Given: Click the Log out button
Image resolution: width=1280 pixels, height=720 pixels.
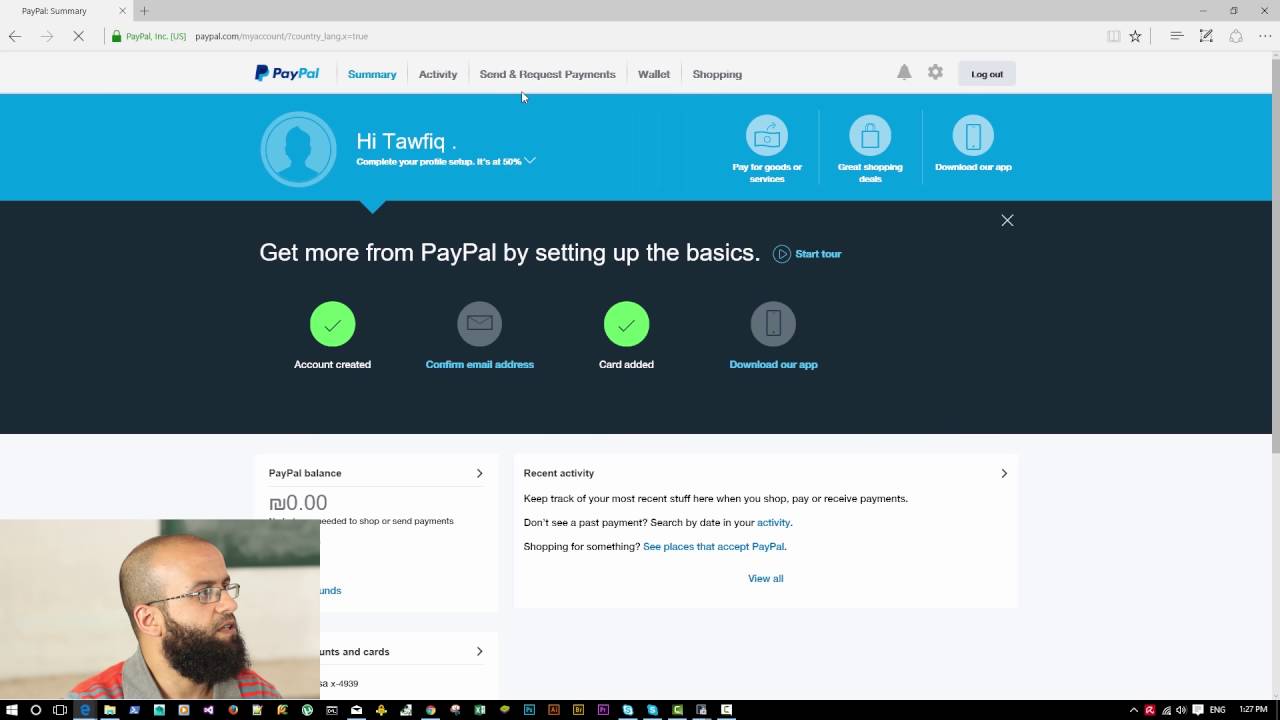Looking at the screenshot, I should click(x=987, y=74).
